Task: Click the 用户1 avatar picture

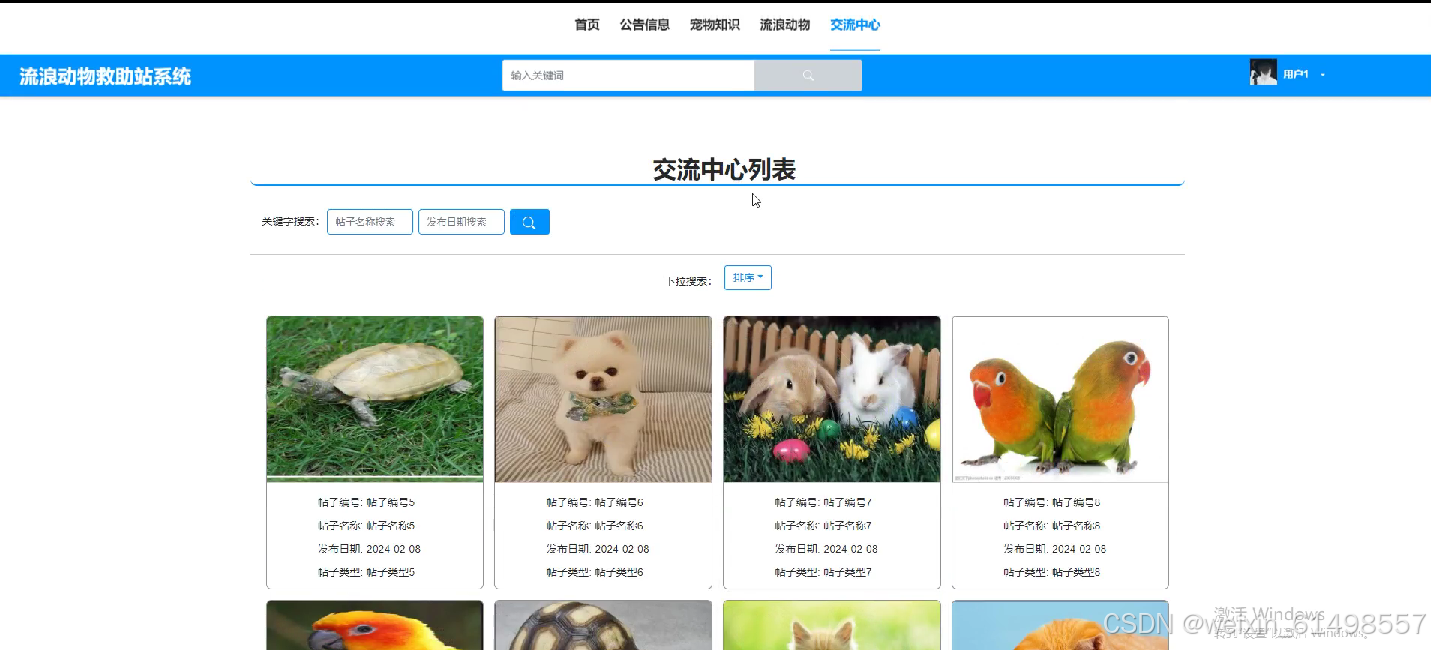Action: (x=1263, y=72)
